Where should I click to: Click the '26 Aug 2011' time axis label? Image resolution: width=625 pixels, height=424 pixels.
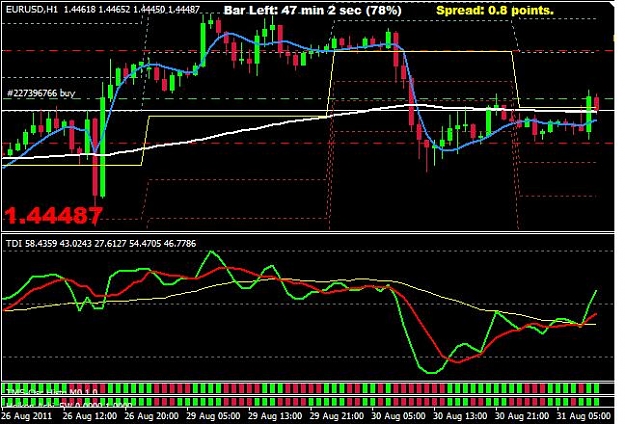[26, 416]
